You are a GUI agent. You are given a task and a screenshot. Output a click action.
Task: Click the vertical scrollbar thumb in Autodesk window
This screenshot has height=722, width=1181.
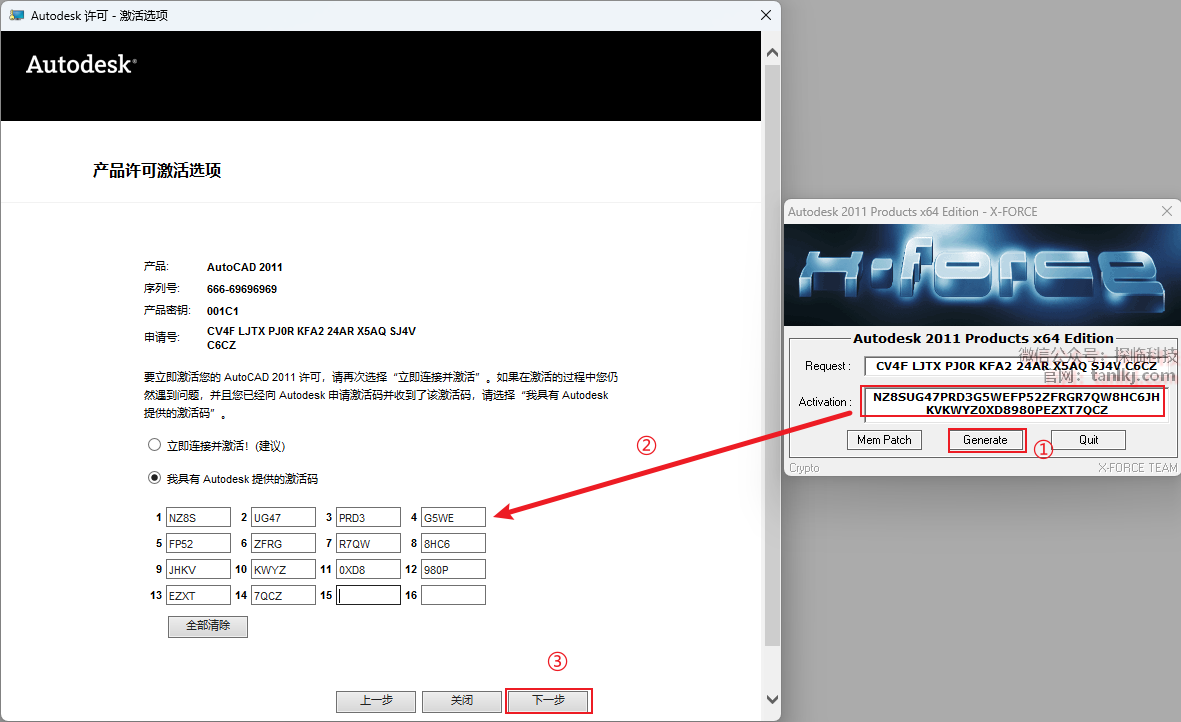[x=772, y=355]
